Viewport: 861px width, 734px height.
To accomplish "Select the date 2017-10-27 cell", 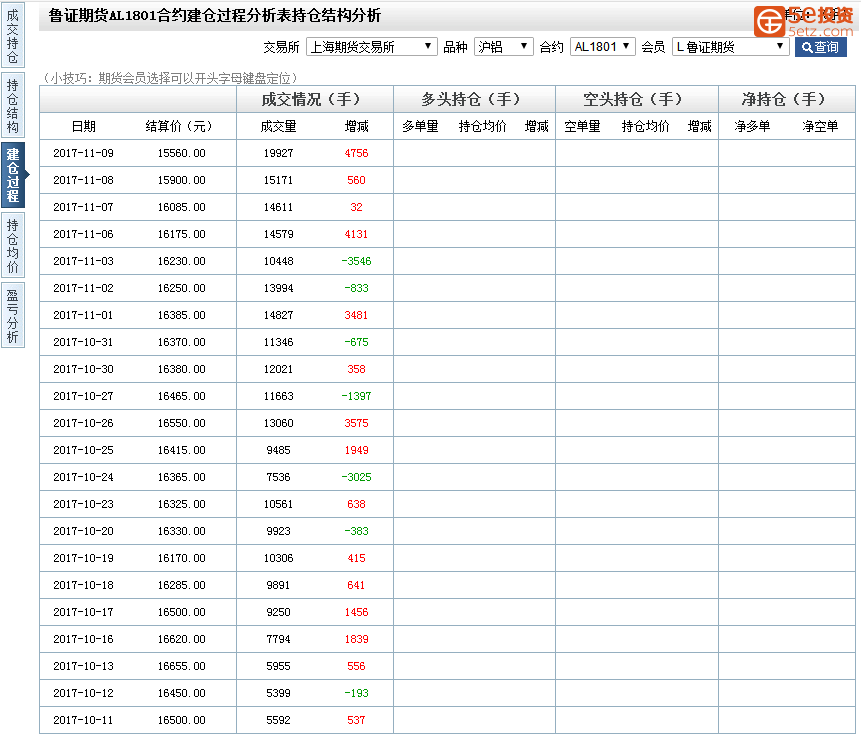I will point(83,396).
